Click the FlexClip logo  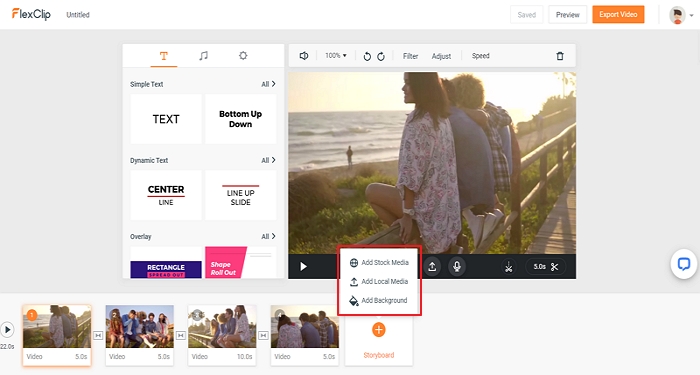point(31,14)
